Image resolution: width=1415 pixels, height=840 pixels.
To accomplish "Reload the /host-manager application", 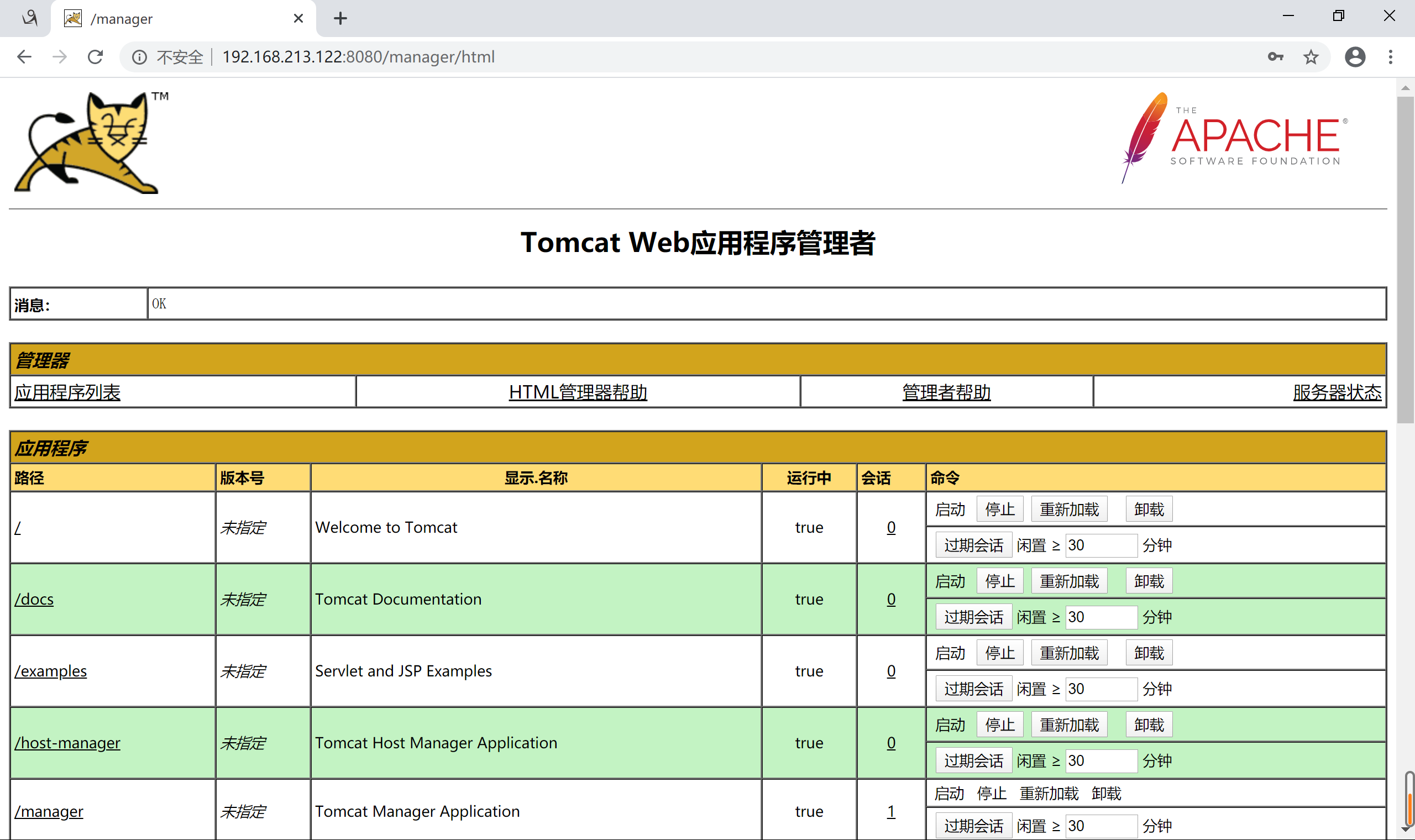I will (1069, 725).
